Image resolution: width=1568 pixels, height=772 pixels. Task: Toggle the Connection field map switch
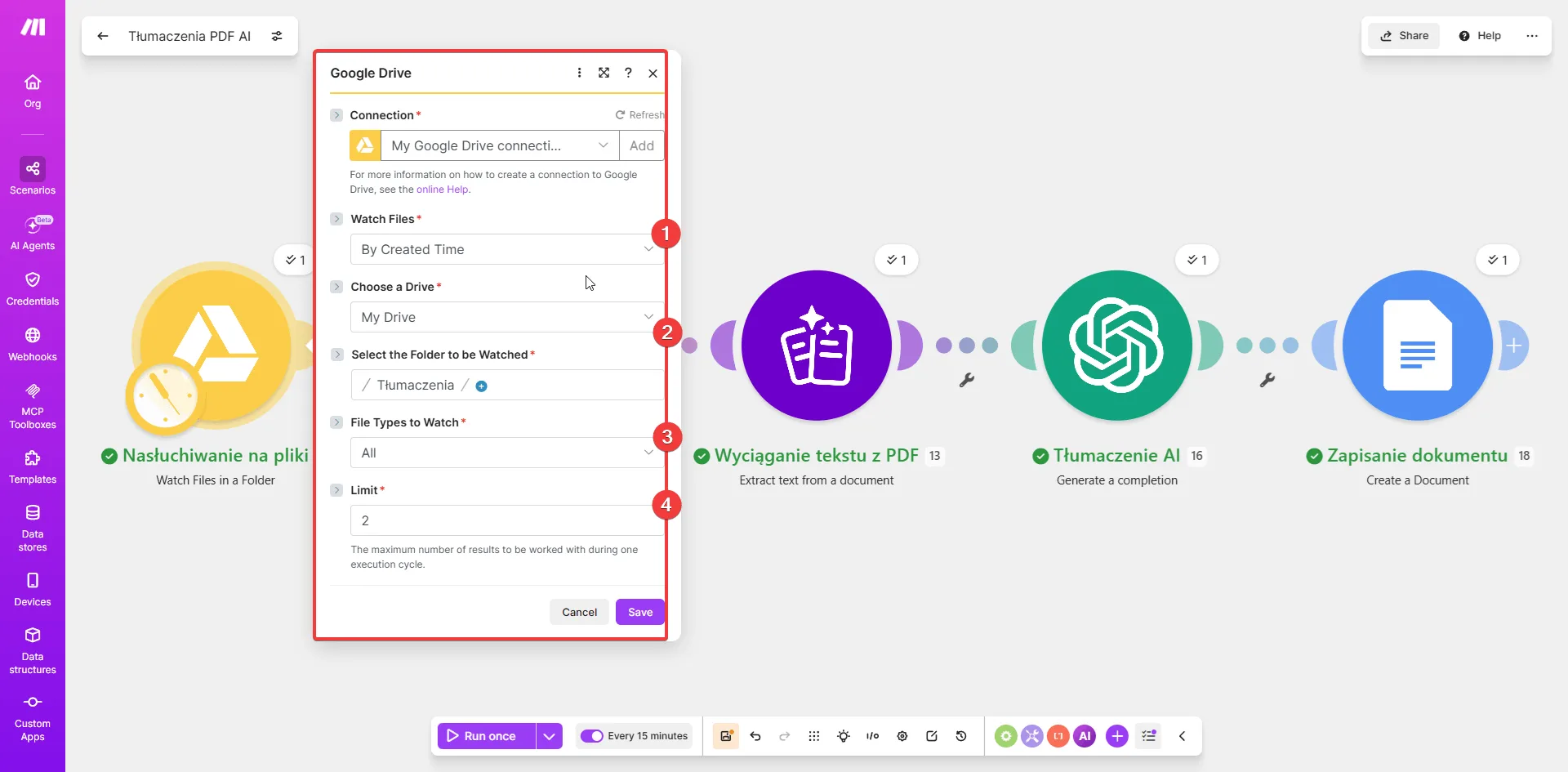coord(336,115)
